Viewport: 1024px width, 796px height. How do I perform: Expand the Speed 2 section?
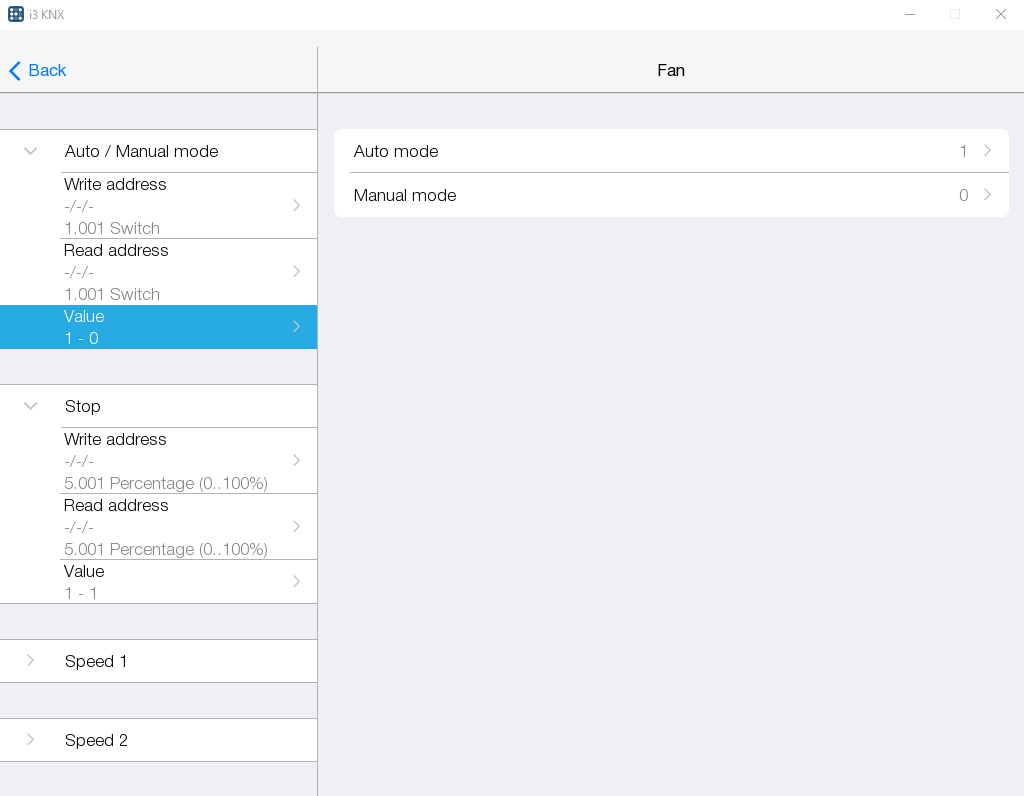point(31,740)
